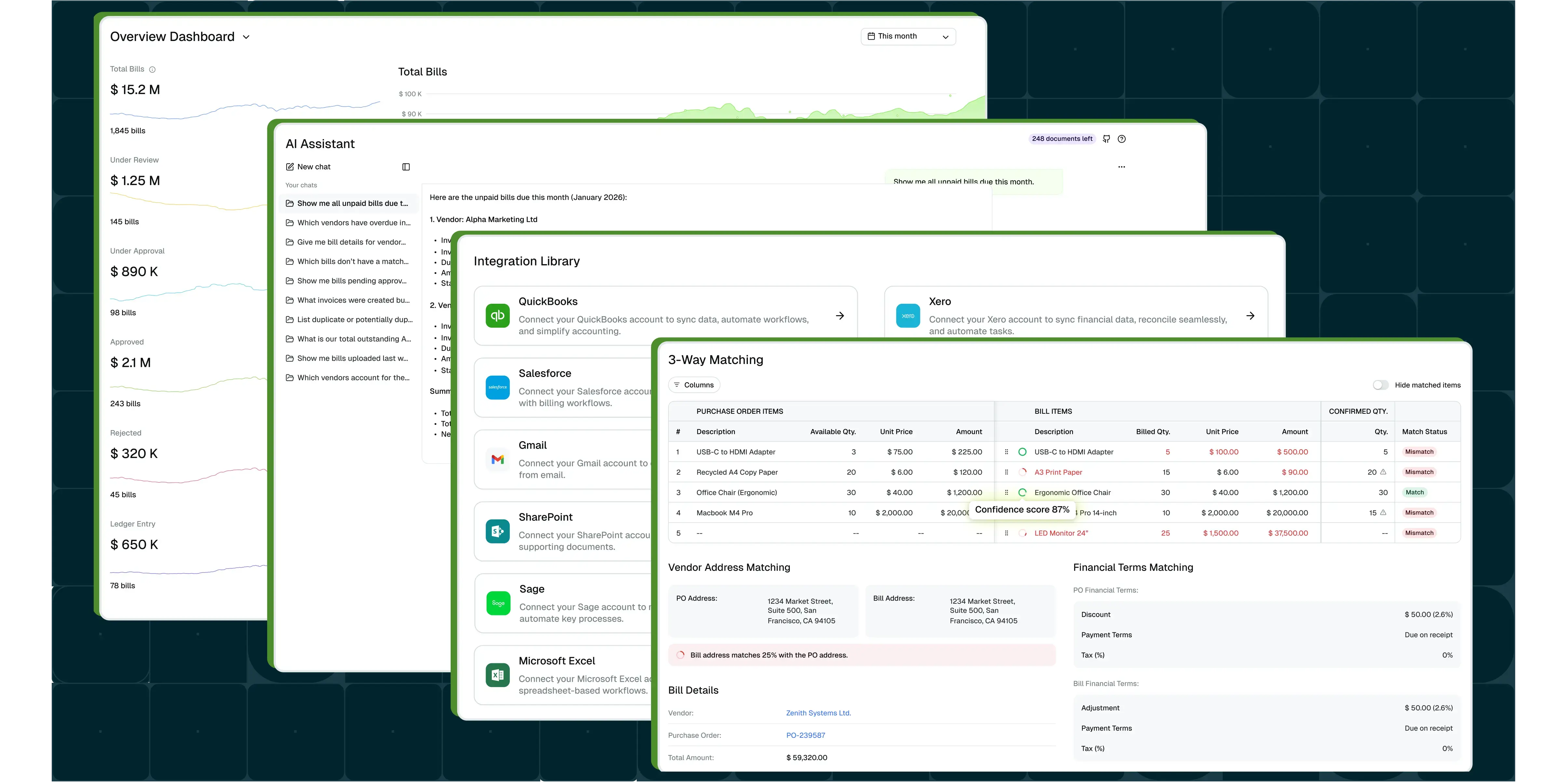This screenshot has width=1568, height=782.
Task: Click status circle for USB-C to HDMI Adapter bill
Action: coord(1022,452)
